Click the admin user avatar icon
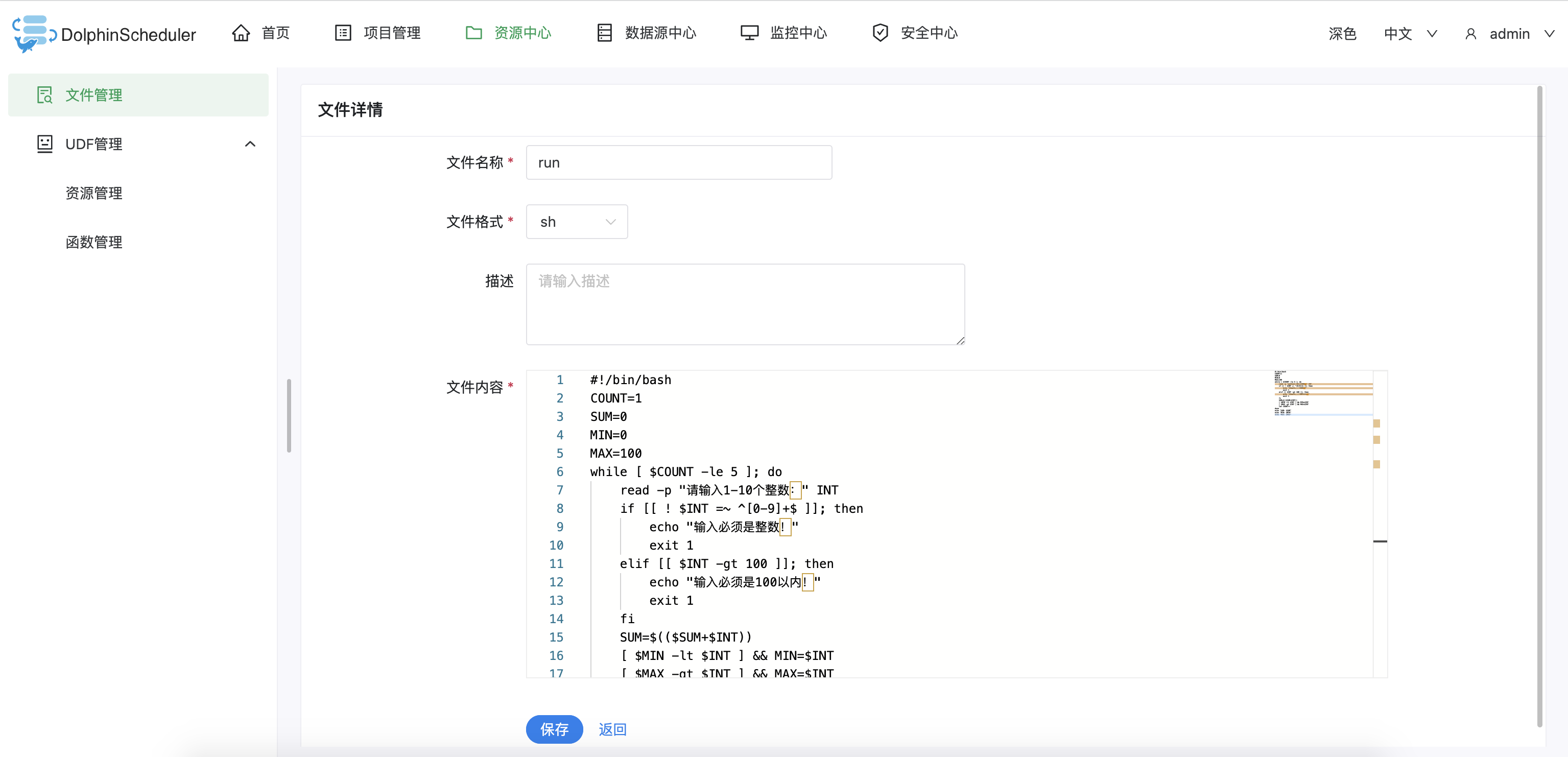The width and height of the screenshot is (1568, 757). [1470, 34]
